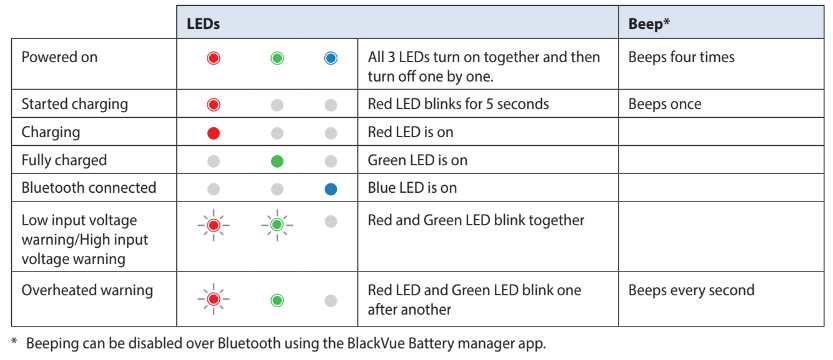Click the green LED in Overheated warning row
The image size is (833, 360).
click(x=277, y=300)
